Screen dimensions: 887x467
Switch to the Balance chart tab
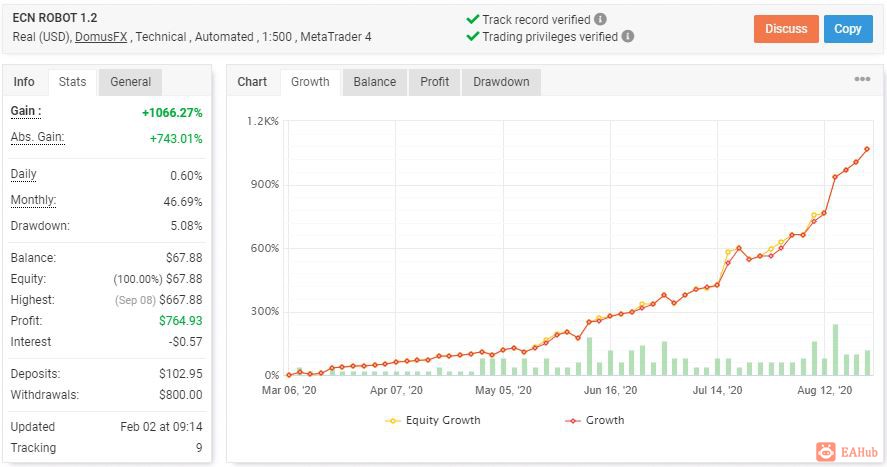(374, 82)
